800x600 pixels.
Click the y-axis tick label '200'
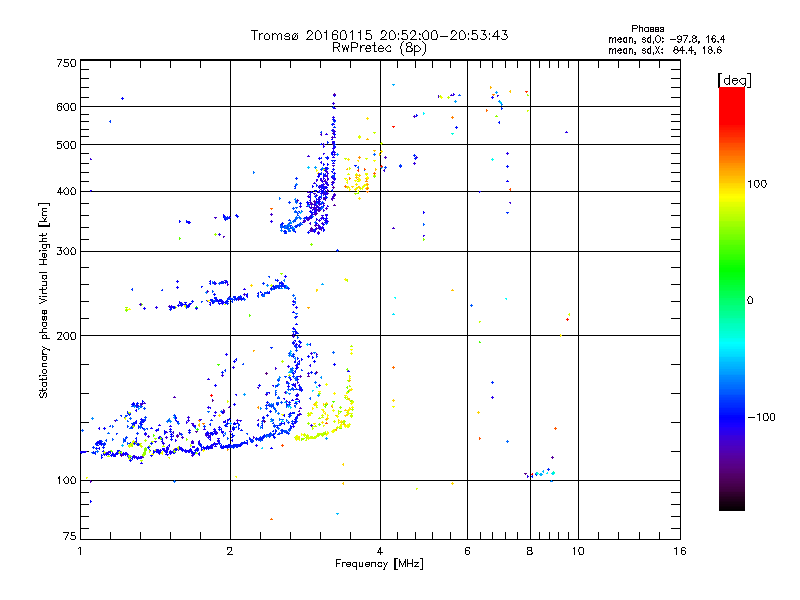point(67,336)
